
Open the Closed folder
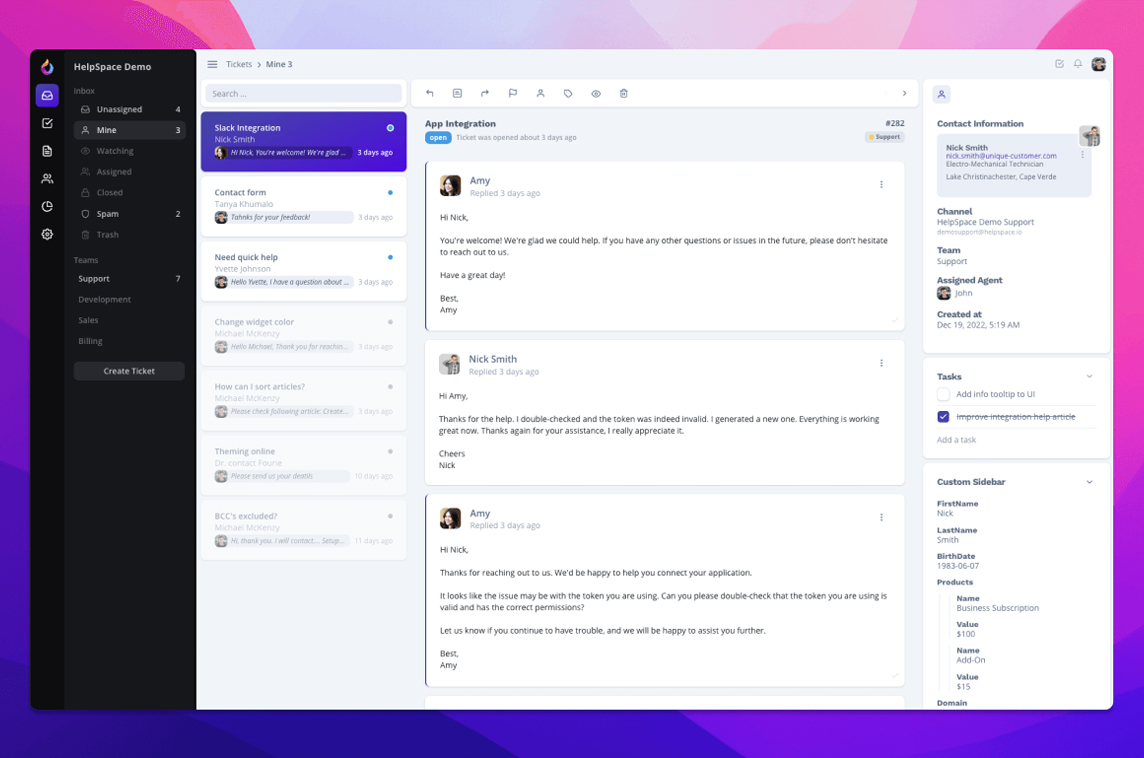129,193
